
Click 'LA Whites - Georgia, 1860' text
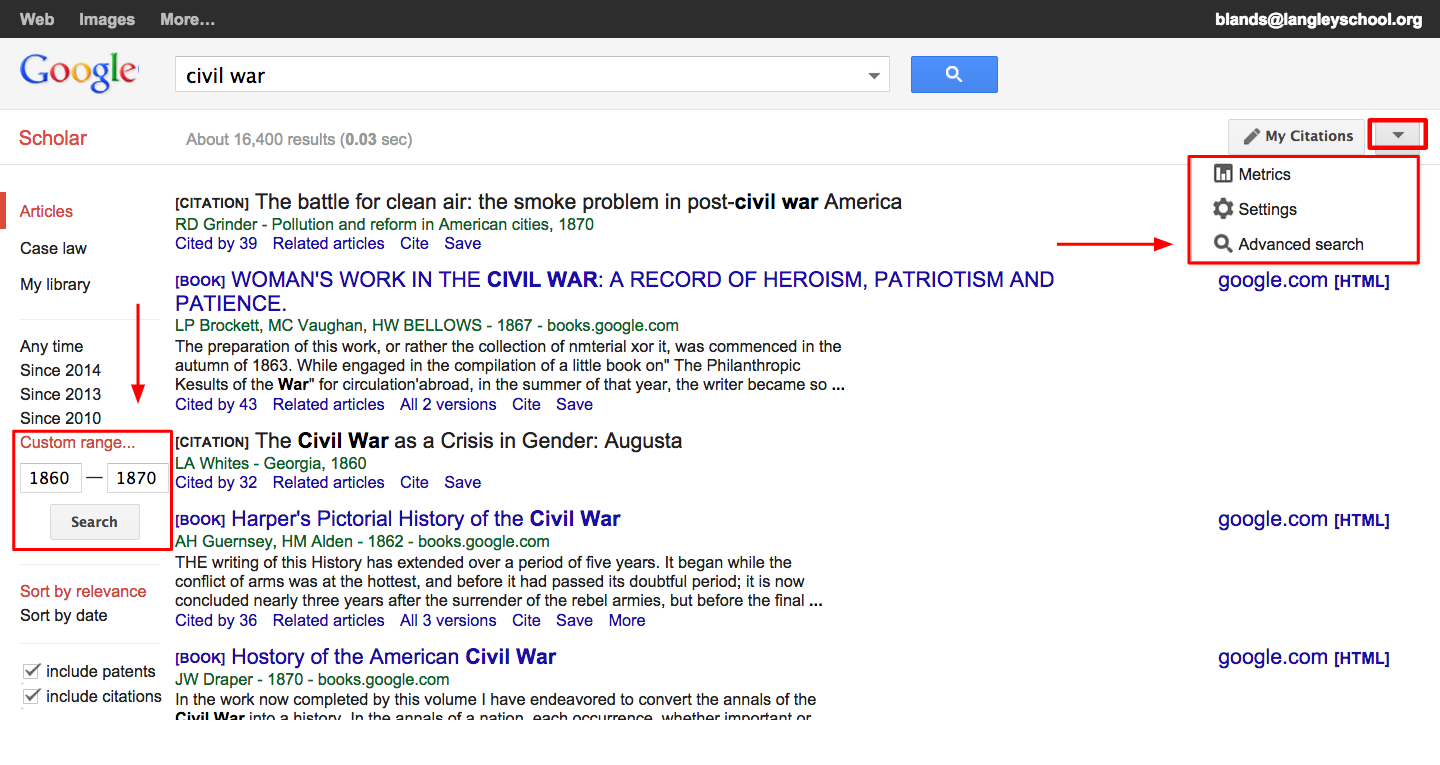(x=271, y=463)
